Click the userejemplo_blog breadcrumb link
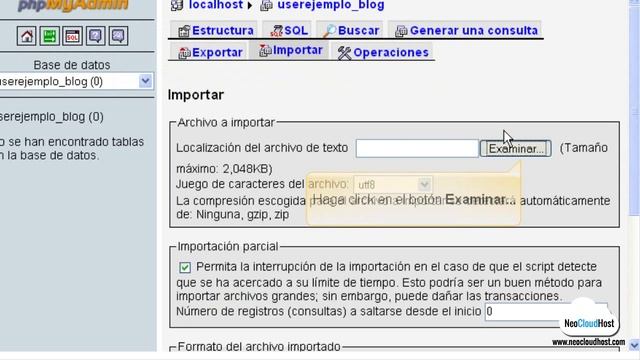 coord(331,5)
